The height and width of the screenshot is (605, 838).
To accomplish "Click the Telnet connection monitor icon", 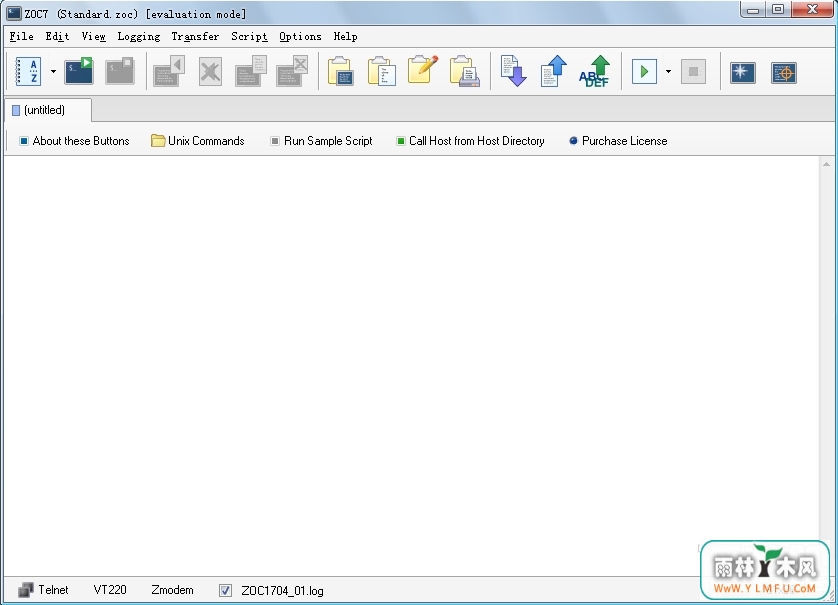I will click(26, 590).
